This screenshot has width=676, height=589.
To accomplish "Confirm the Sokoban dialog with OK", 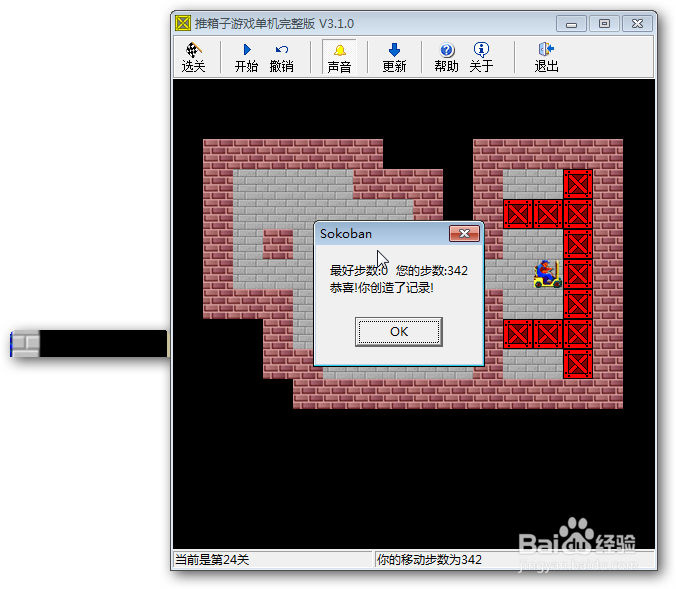I will click(x=399, y=332).
